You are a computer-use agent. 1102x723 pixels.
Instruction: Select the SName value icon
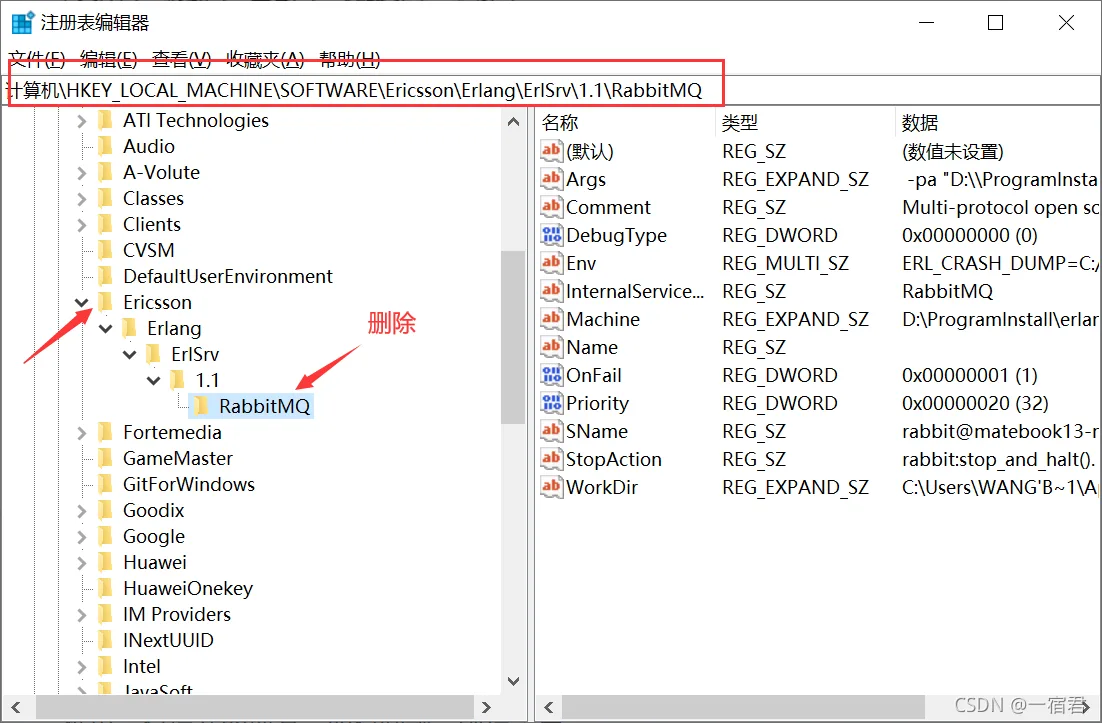[551, 431]
